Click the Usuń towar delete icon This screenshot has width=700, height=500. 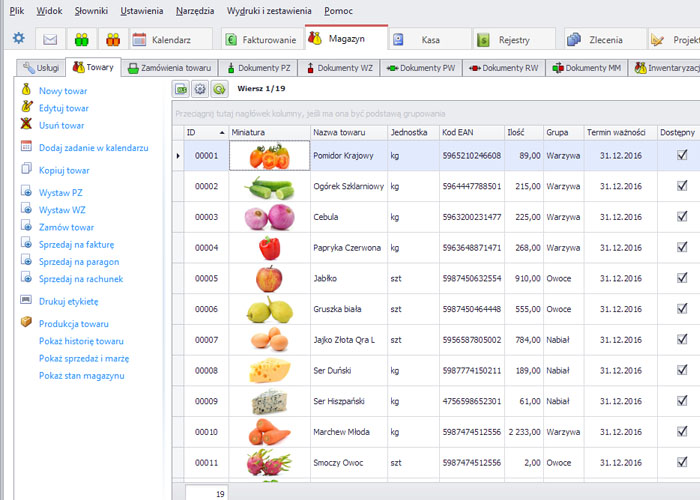27,126
